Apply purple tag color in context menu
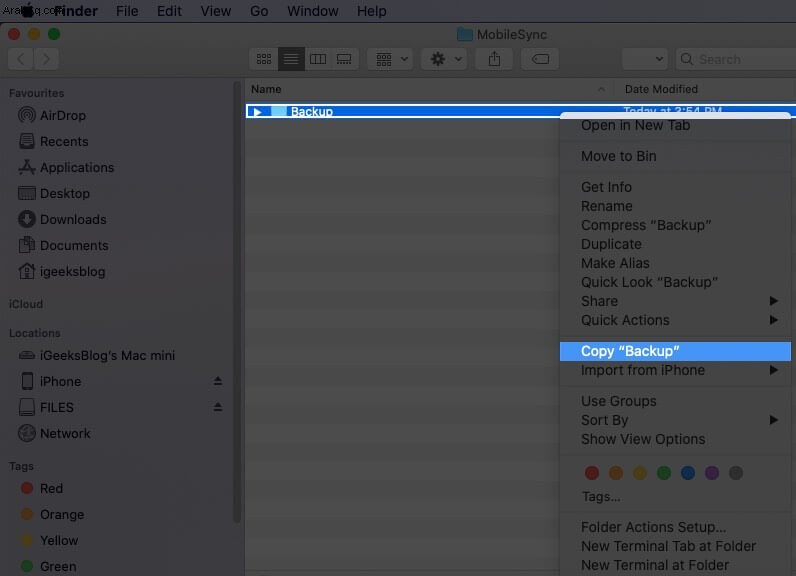Viewport: 796px width, 576px height. (x=712, y=473)
